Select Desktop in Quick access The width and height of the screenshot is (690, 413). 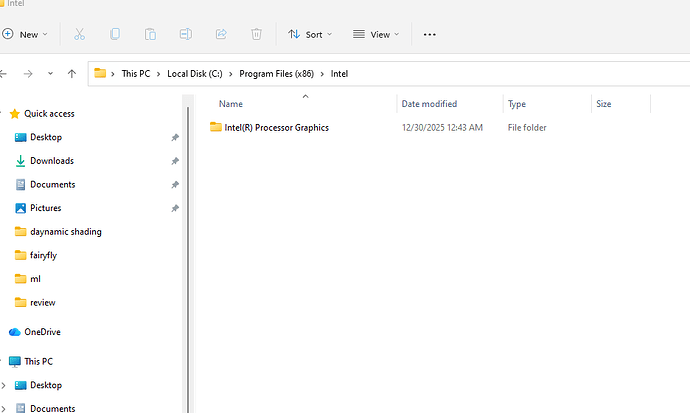[x=46, y=137]
